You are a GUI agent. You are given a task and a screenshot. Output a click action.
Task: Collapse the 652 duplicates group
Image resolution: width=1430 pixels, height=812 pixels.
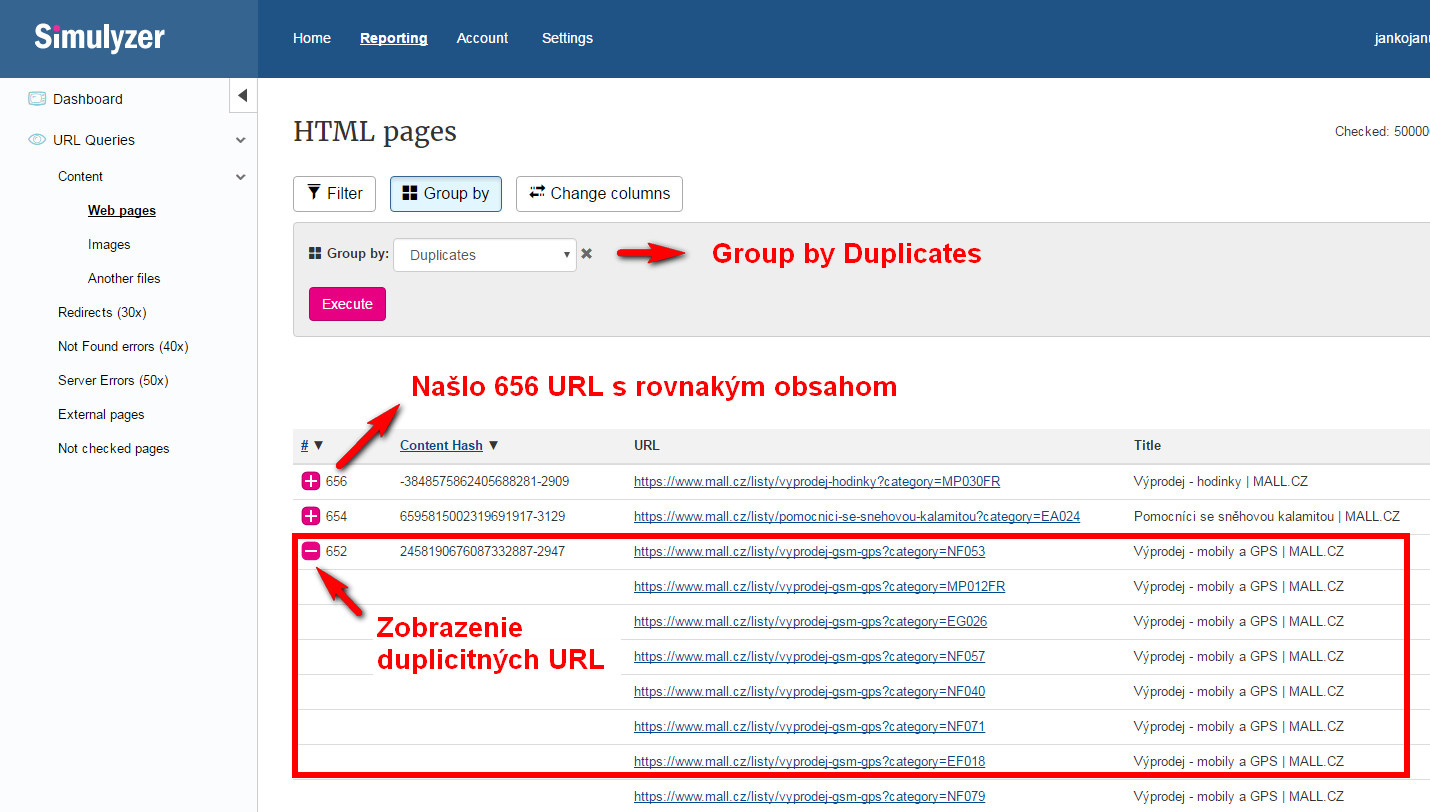(311, 551)
